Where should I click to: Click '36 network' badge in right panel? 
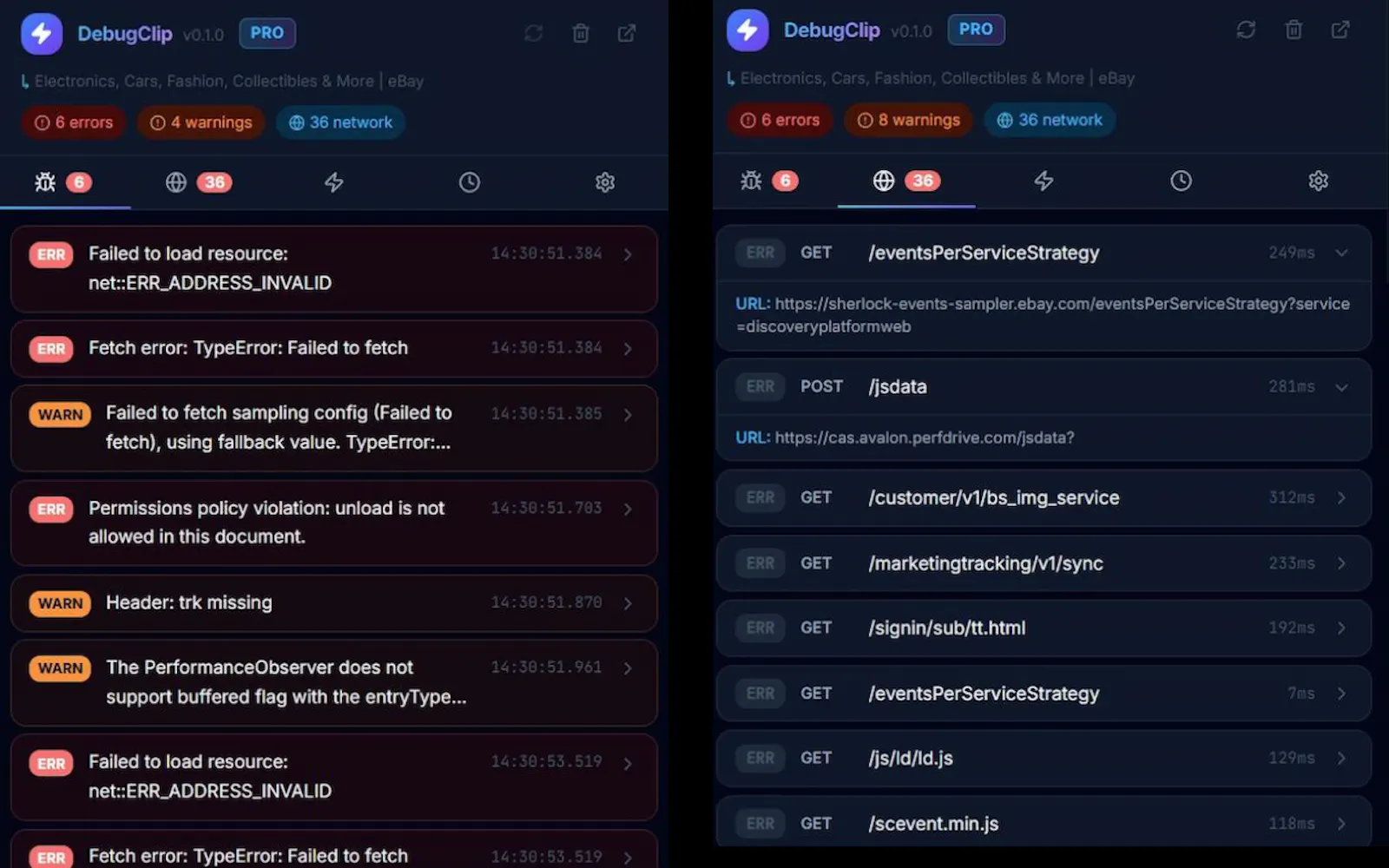click(x=1050, y=120)
